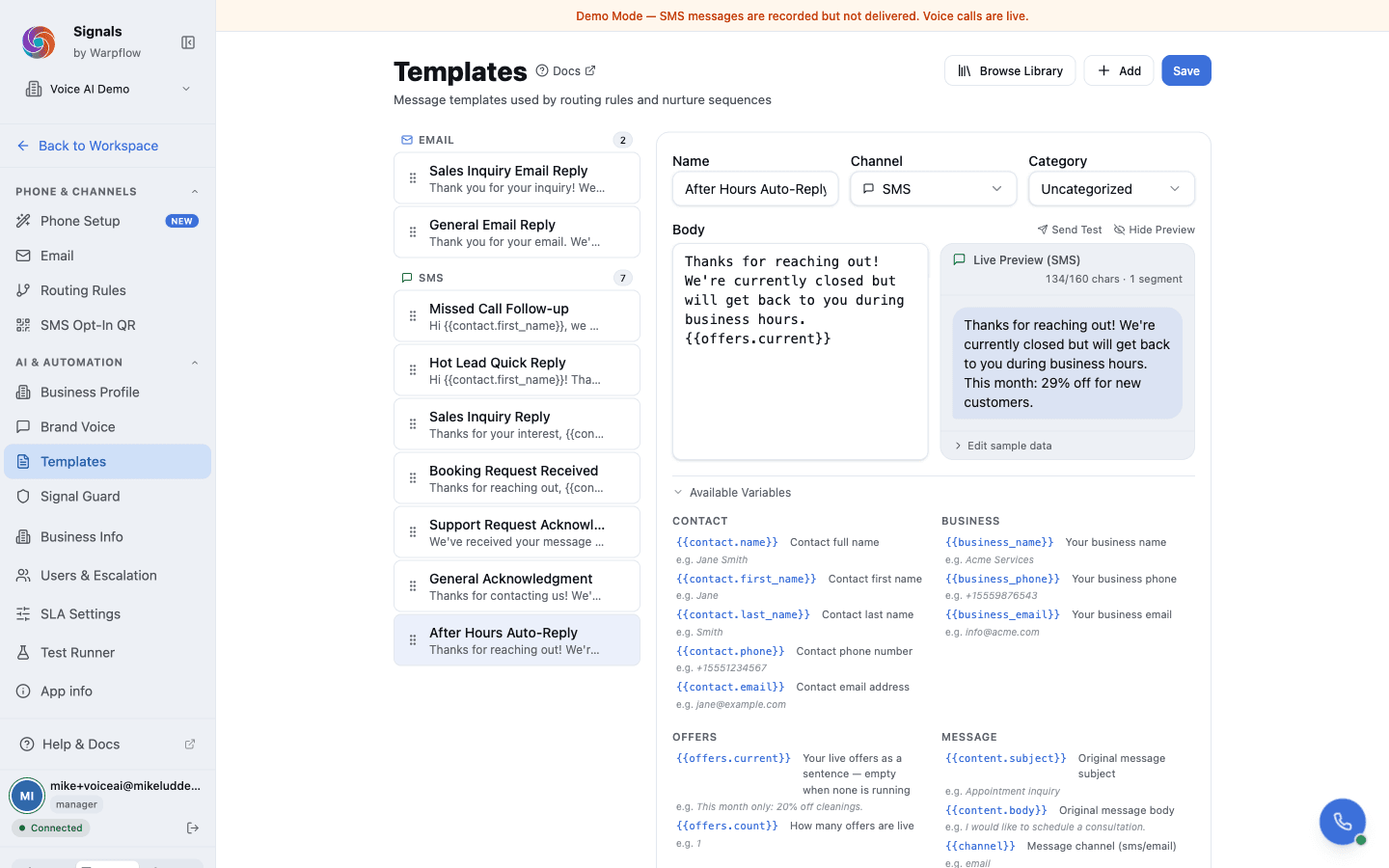Click the EMAIL section envelope icon
Viewport: 1389px width, 868px height.
(407, 140)
